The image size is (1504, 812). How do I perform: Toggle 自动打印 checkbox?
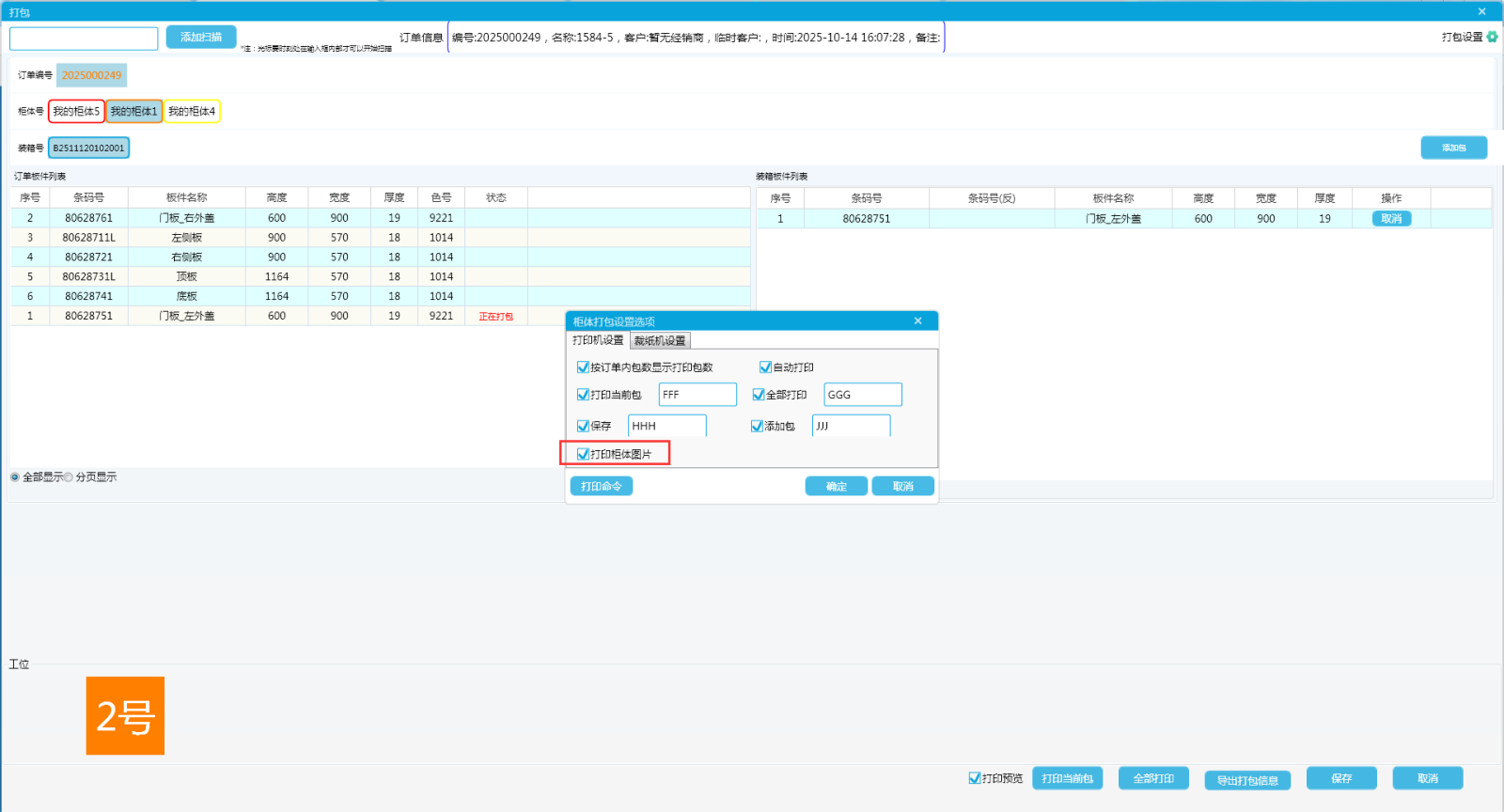click(x=765, y=367)
